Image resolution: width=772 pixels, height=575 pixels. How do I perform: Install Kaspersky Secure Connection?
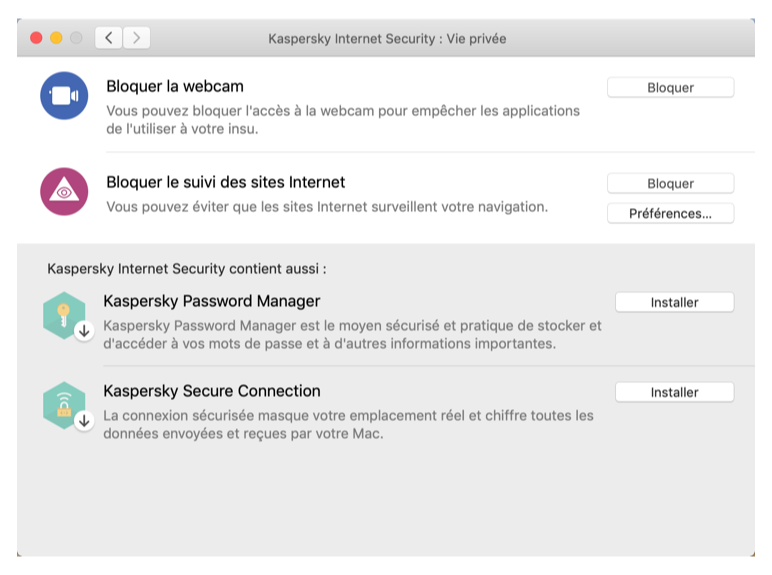point(675,392)
